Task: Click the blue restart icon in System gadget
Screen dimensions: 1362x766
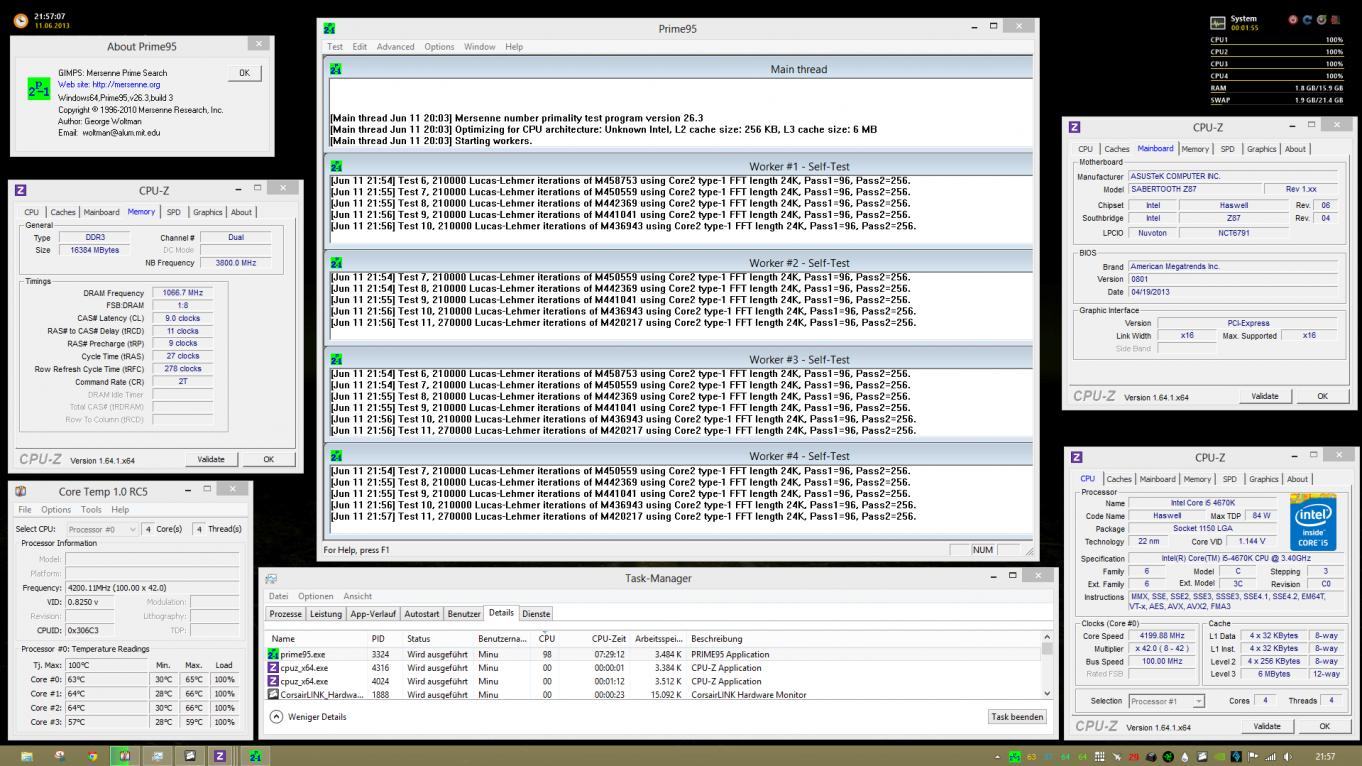Action: [1307, 19]
